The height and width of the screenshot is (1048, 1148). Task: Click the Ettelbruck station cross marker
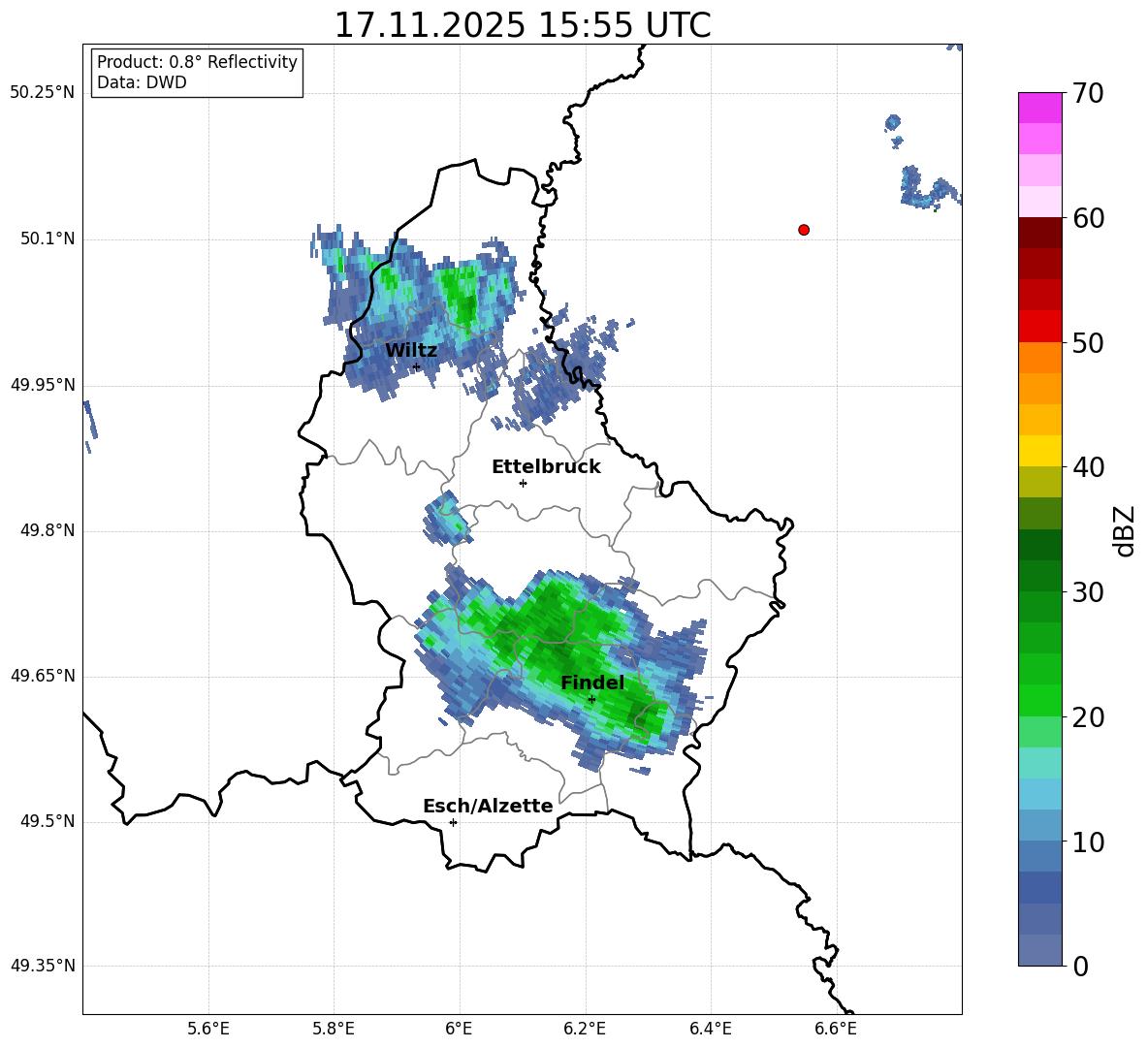click(x=523, y=483)
